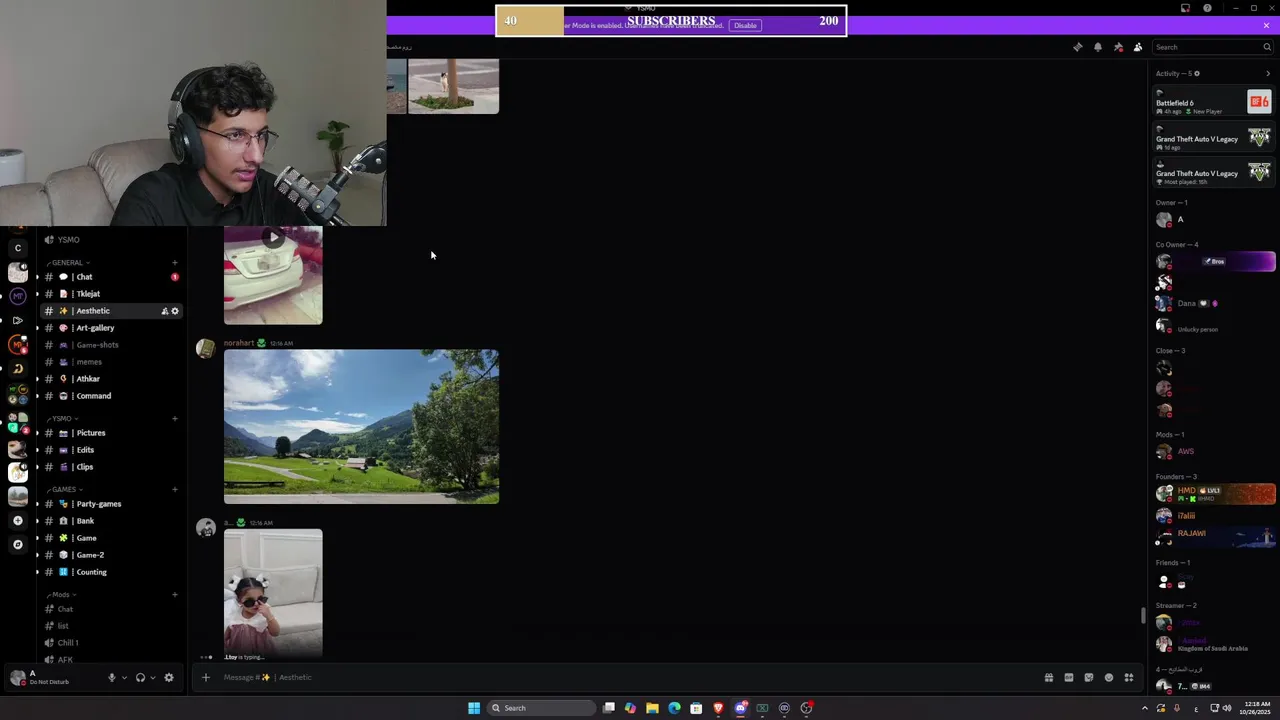The height and width of the screenshot is (720, 1280).
Task: Collapse the GAMES category
Action: tap(64, 489)
